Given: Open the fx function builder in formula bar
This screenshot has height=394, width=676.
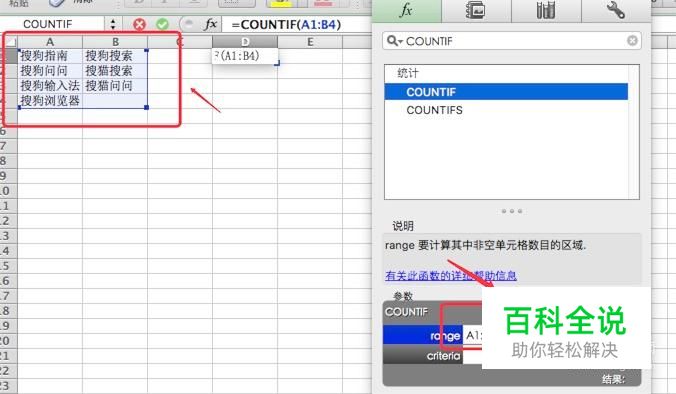Looking at the screenshot, I should 210,24.
